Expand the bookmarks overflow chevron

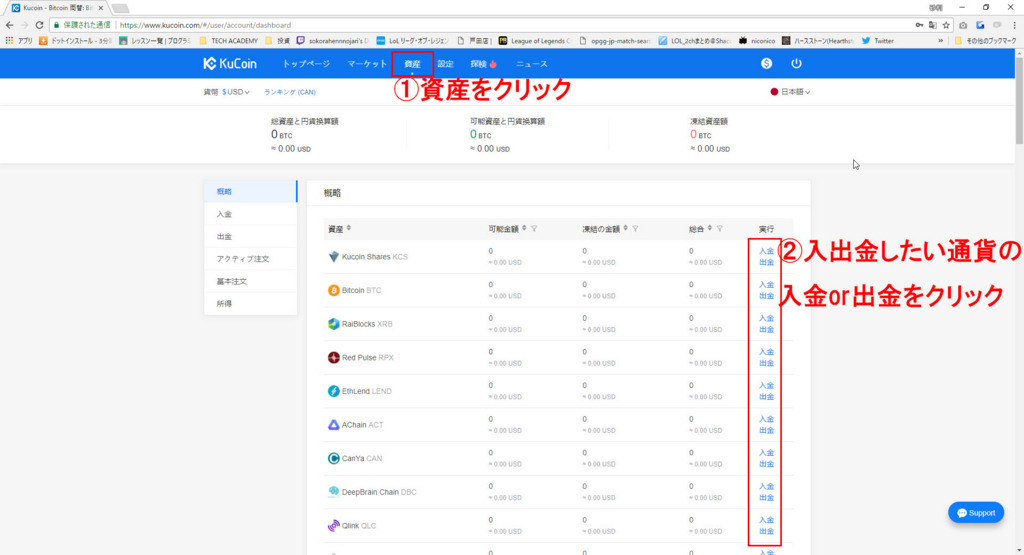tap(940, 40)
